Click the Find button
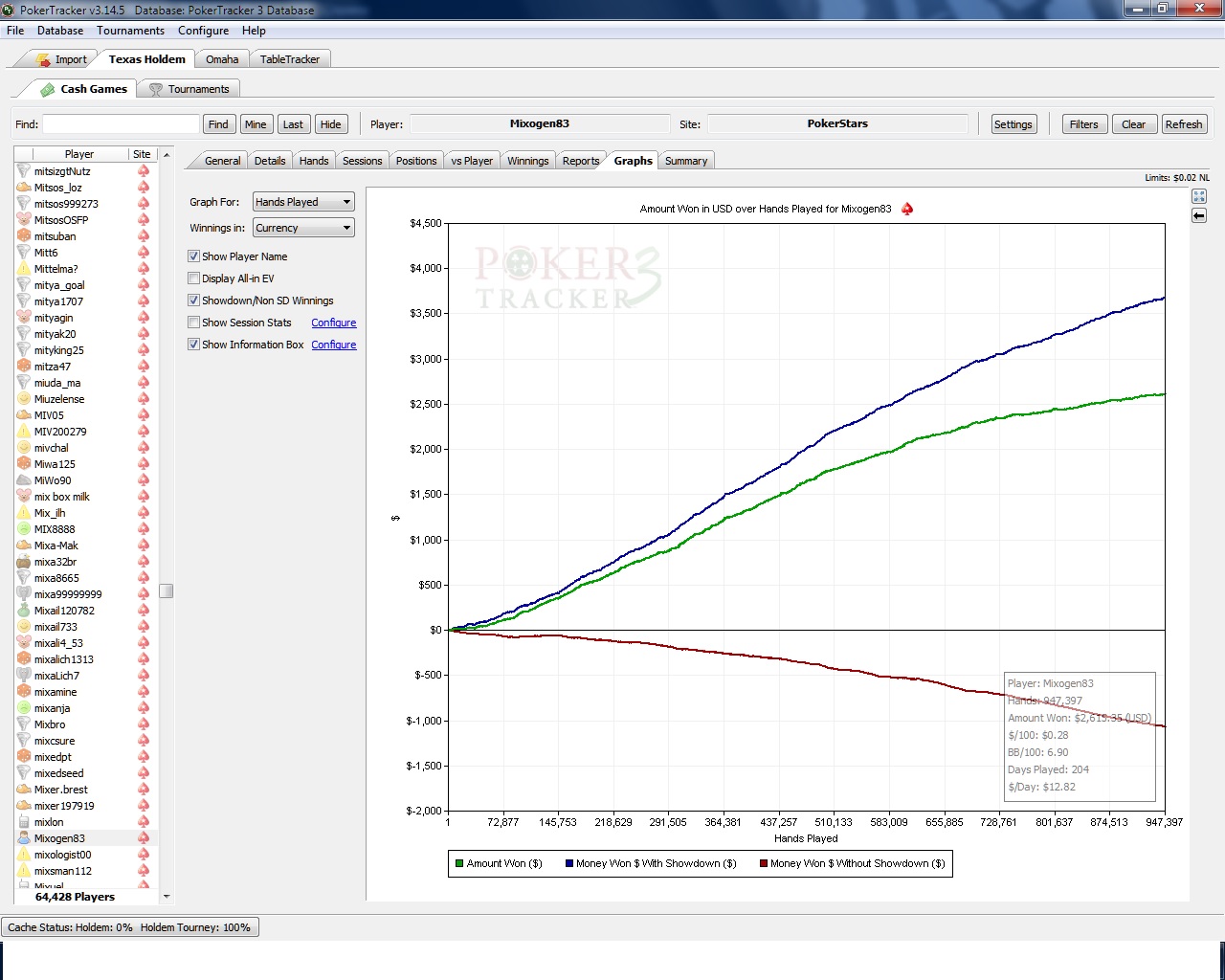Screen dimensions: 1225x980 [x=218, y=124]
